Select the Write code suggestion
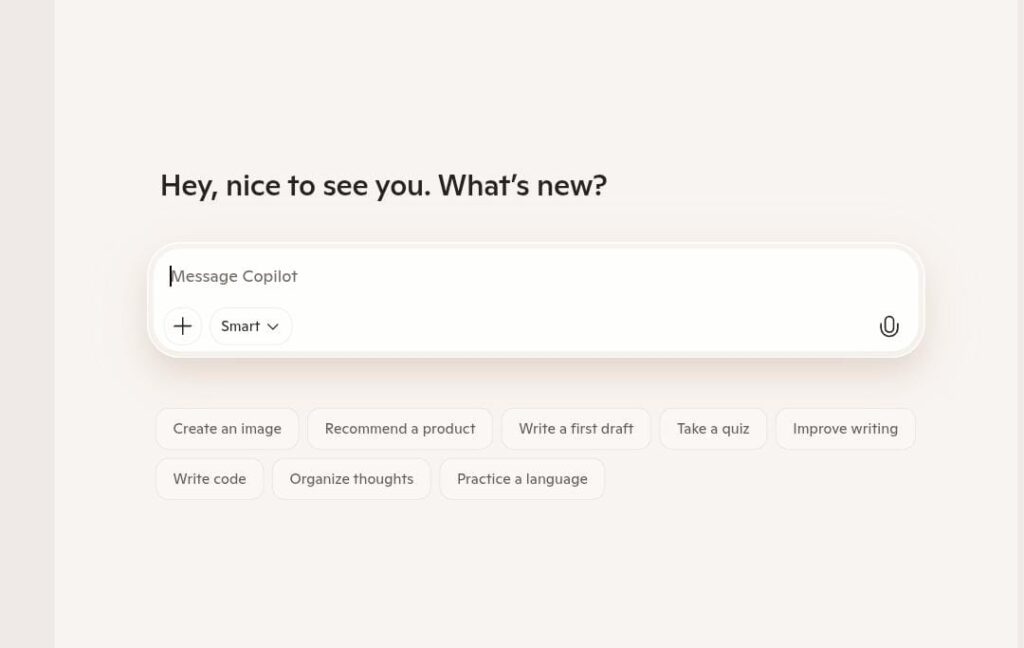The height and width of the screenshot is (648, 1024). (209, 479)
